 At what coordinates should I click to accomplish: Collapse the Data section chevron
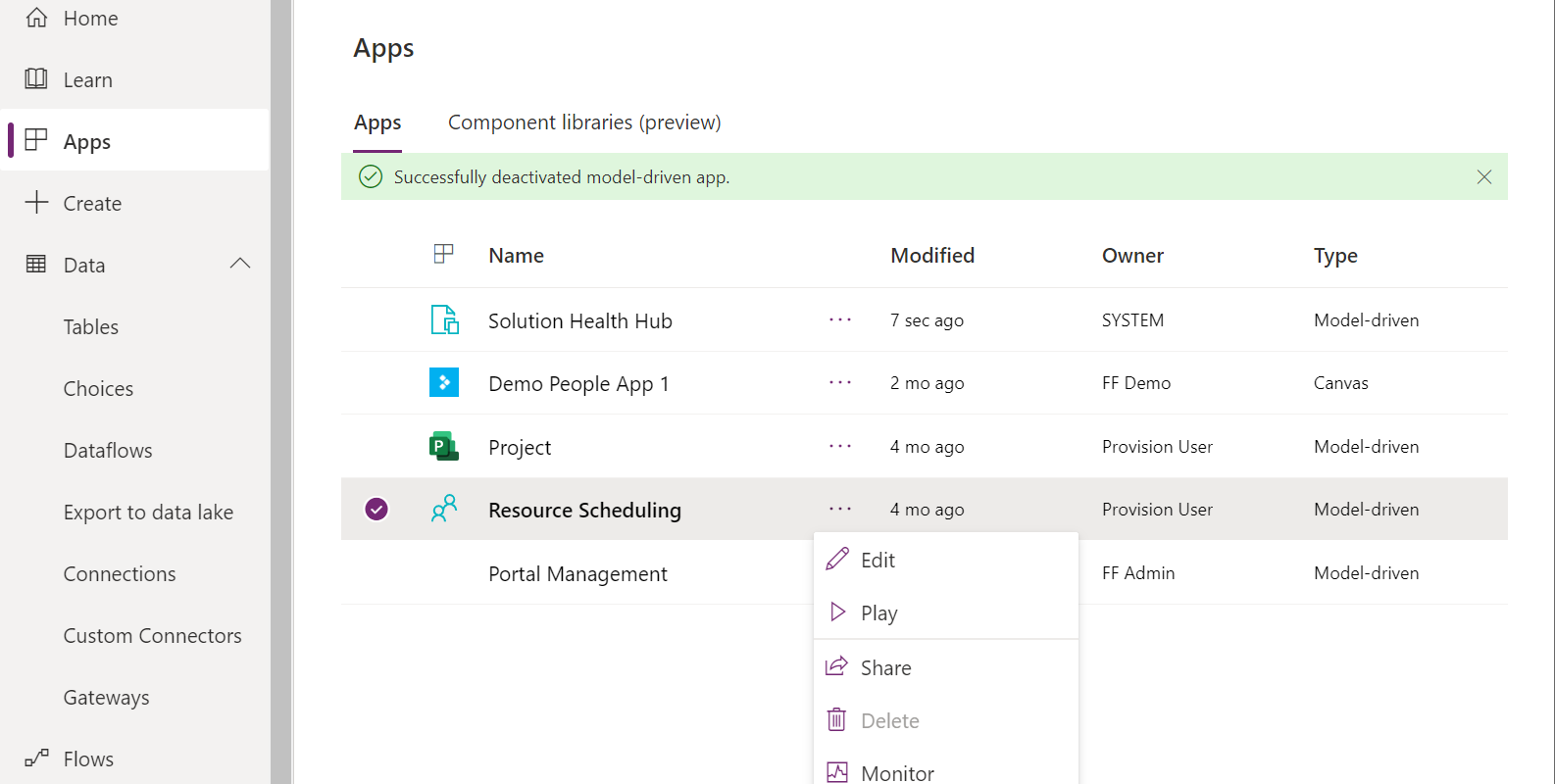(x=240, y=264)
